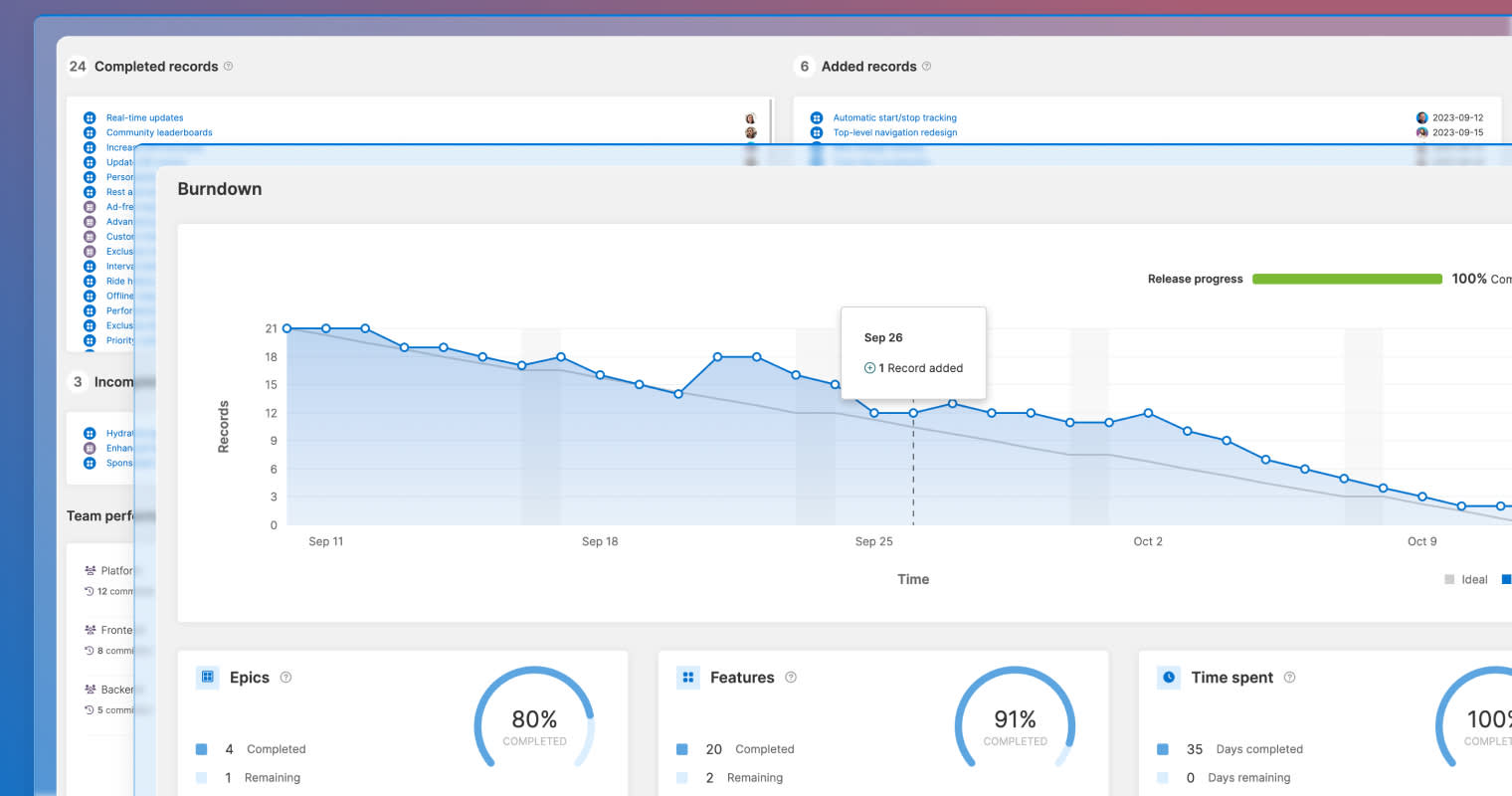The height and width of the screenshot is (796, 1512).
Task: Click purple epic icon beside Enhan record
Action: [x=90, y=449]
